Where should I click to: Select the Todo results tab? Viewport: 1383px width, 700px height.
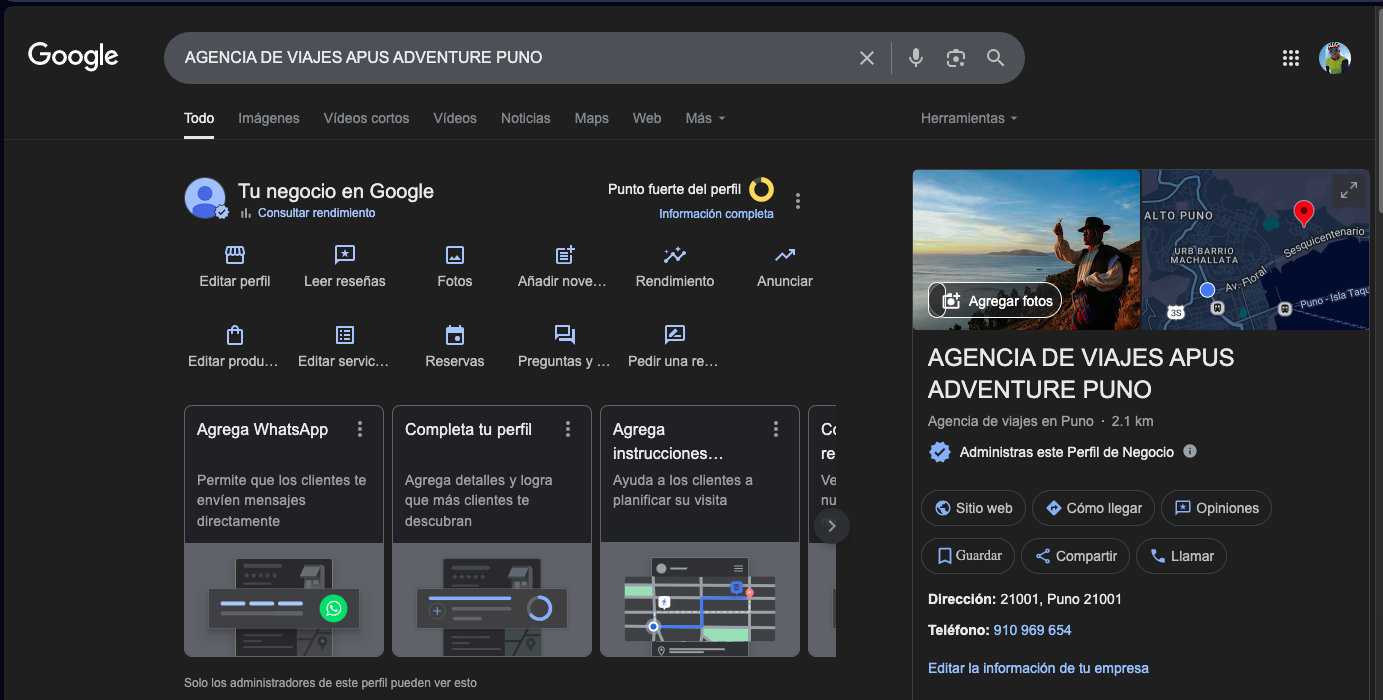pyautogui.click(x=199, y=118)
